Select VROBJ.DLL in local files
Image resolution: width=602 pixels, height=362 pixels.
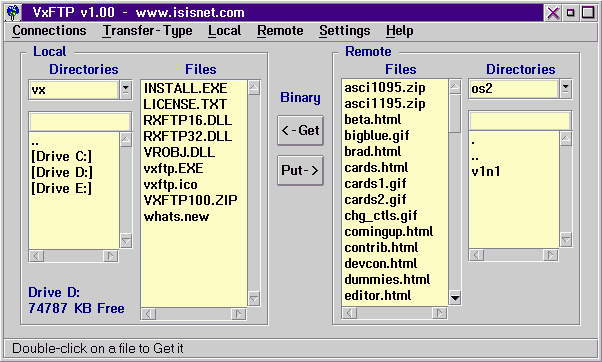click(179, 152)
